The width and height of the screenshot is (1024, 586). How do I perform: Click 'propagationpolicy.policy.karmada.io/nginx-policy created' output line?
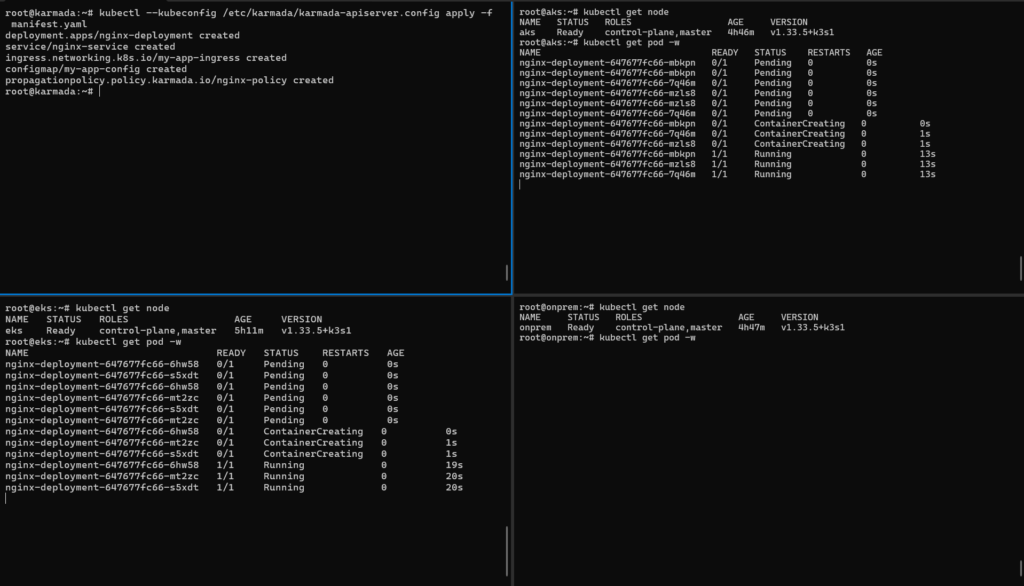[169, 80]
